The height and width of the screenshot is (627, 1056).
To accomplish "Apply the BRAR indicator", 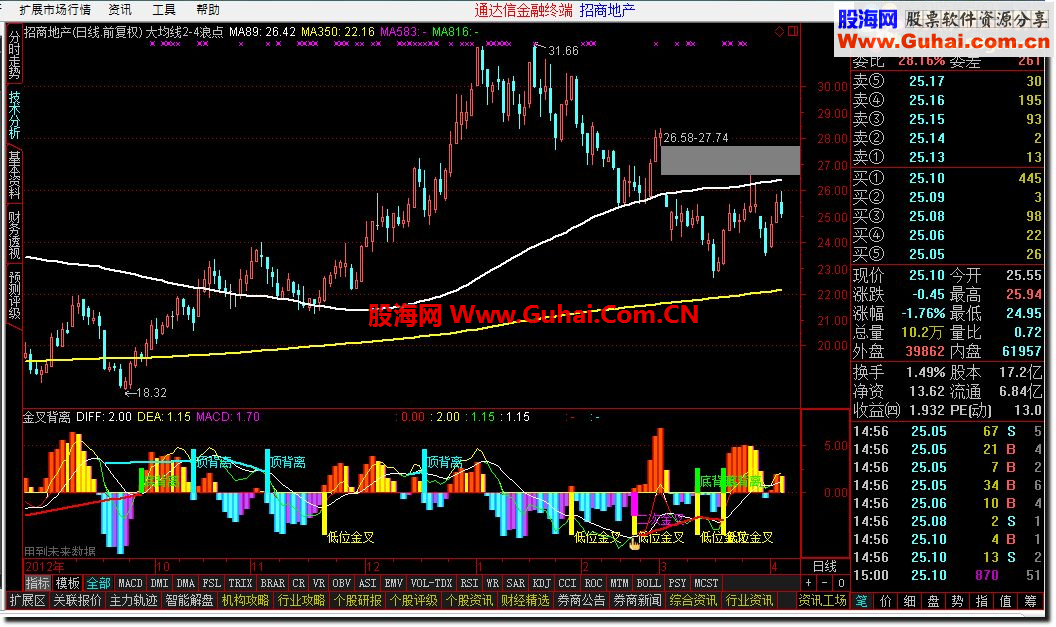I will (x=273, y=583).
